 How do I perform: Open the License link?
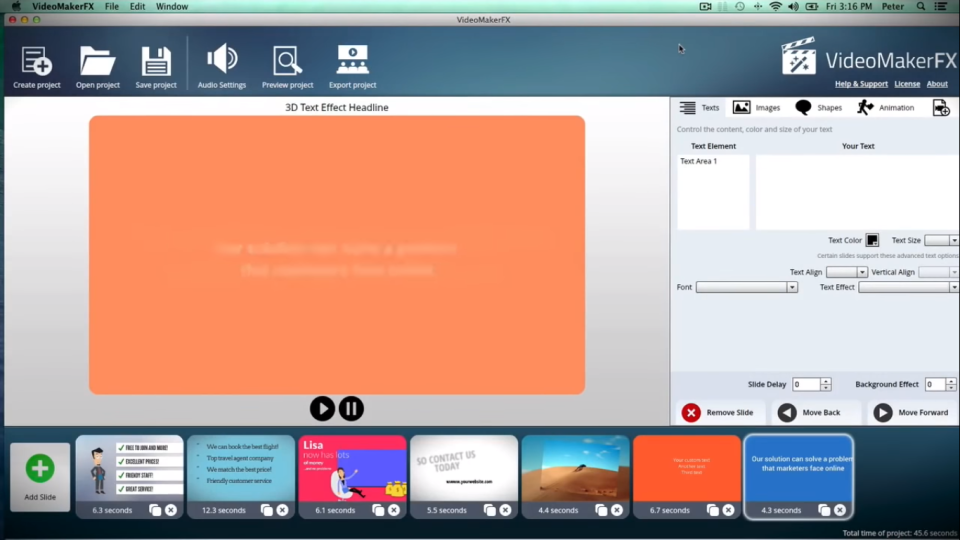(907, 84)
